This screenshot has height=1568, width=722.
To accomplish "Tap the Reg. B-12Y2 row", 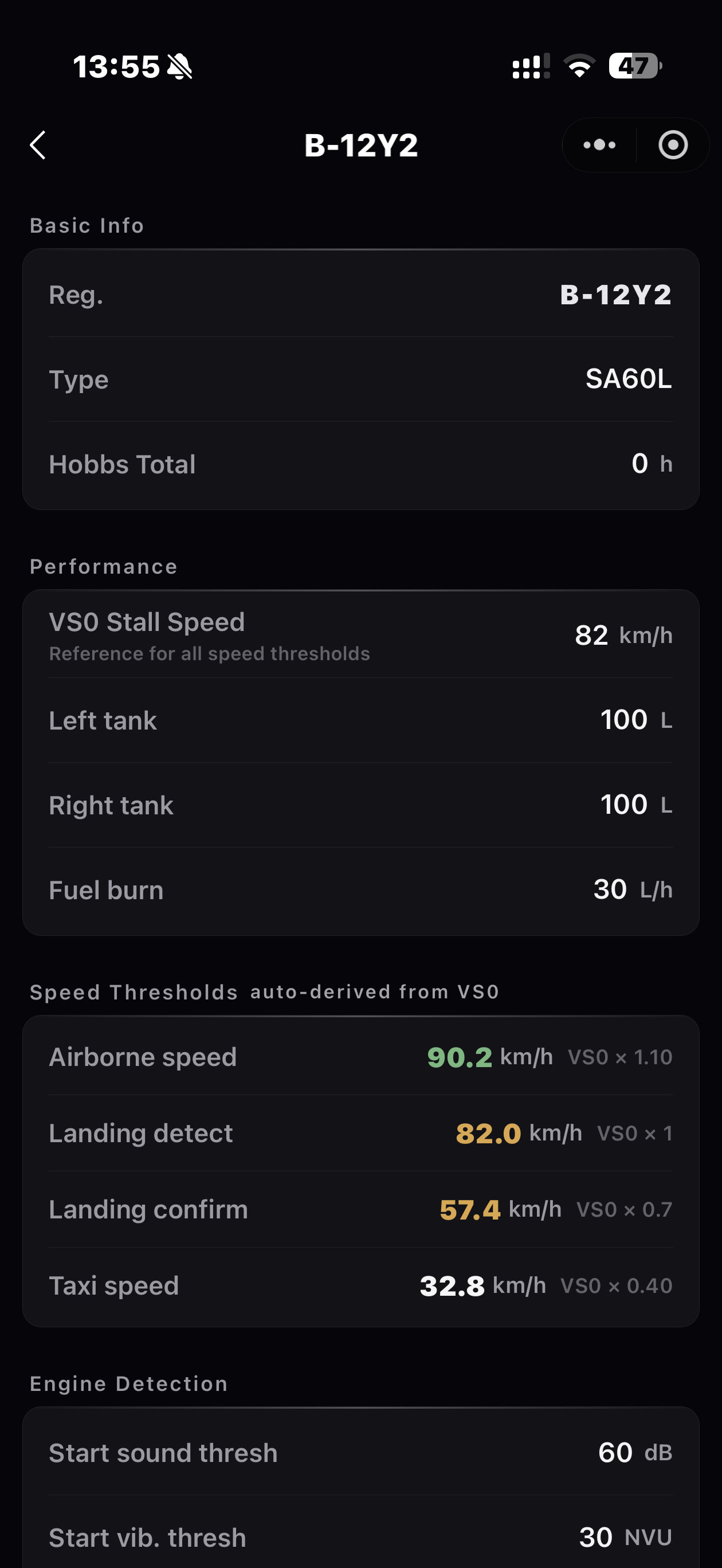I will 360,295.
